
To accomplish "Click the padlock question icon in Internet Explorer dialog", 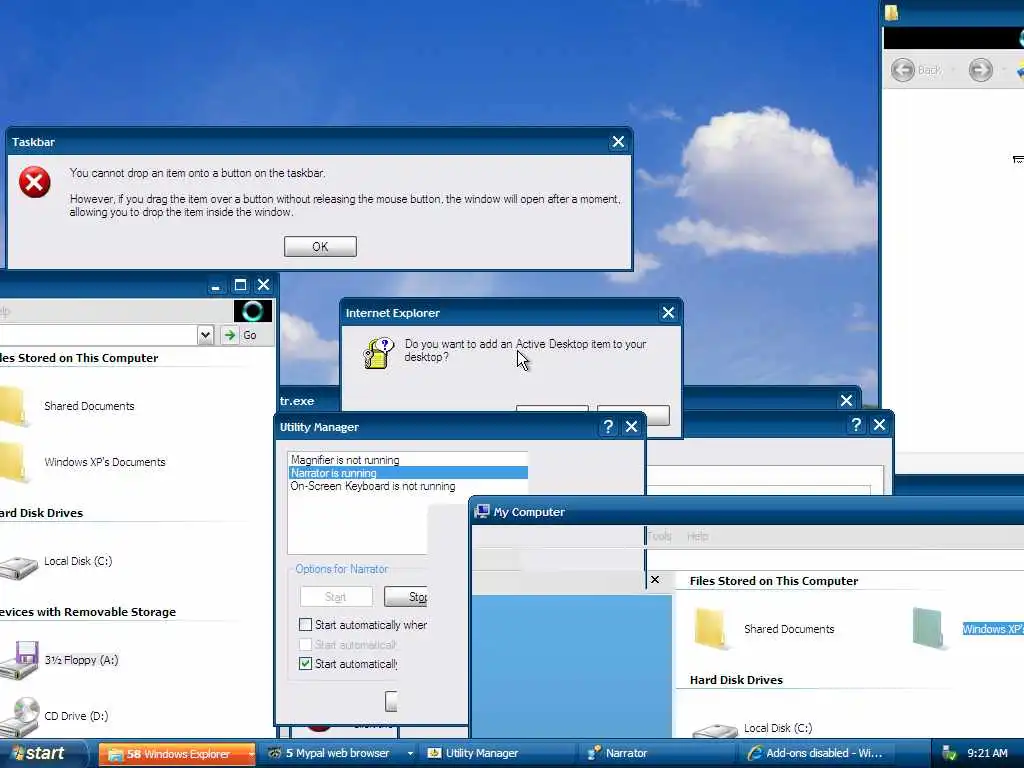I will point(379,353).
